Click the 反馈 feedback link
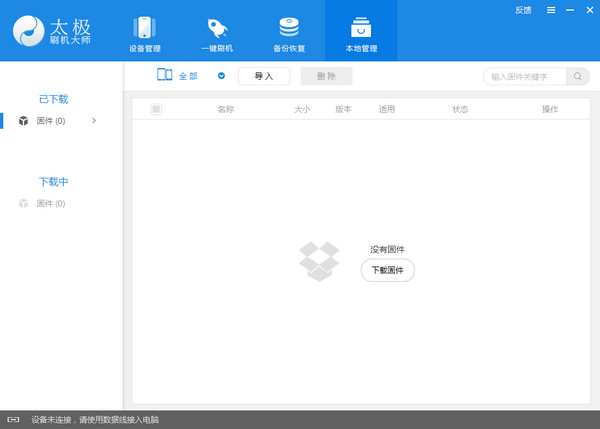This screenshot has height=429, width=600. (x=523, y=10)
